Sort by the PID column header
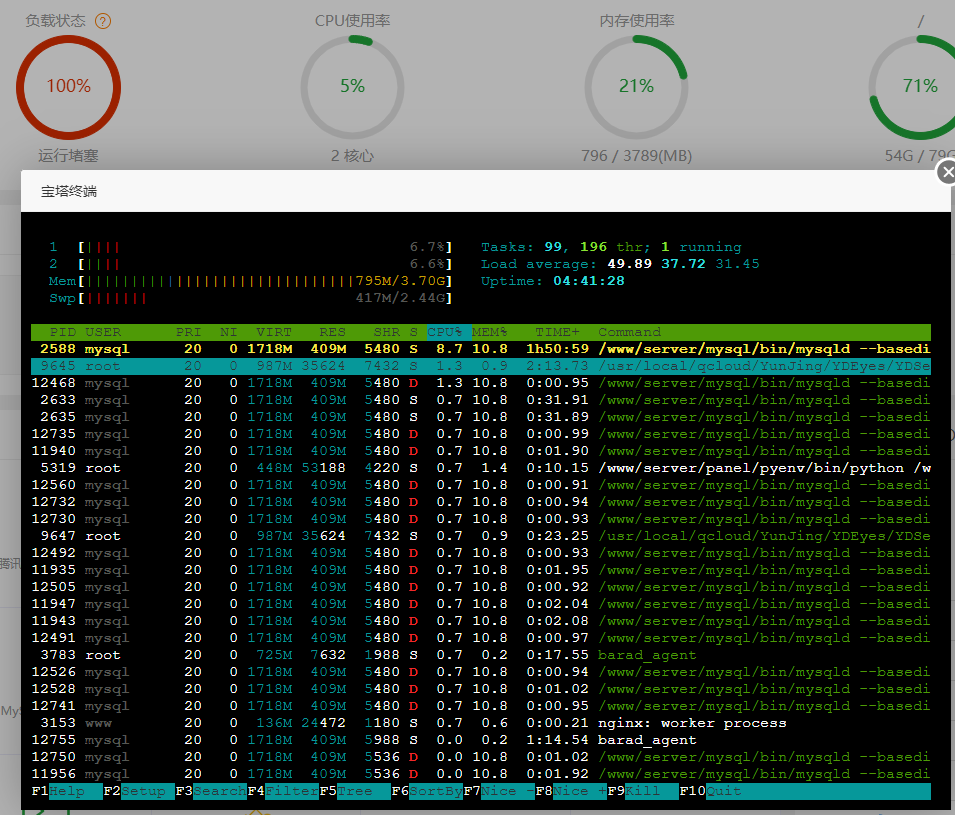Viewport: 955px width, 815px height. click(63, 332)
